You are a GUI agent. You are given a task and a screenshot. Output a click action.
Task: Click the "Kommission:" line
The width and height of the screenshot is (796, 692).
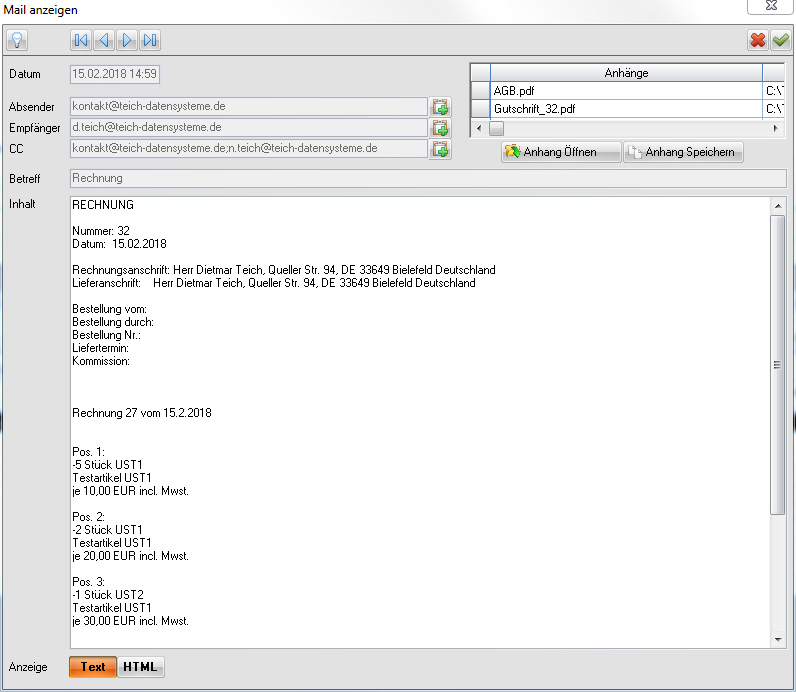point(101,361)
